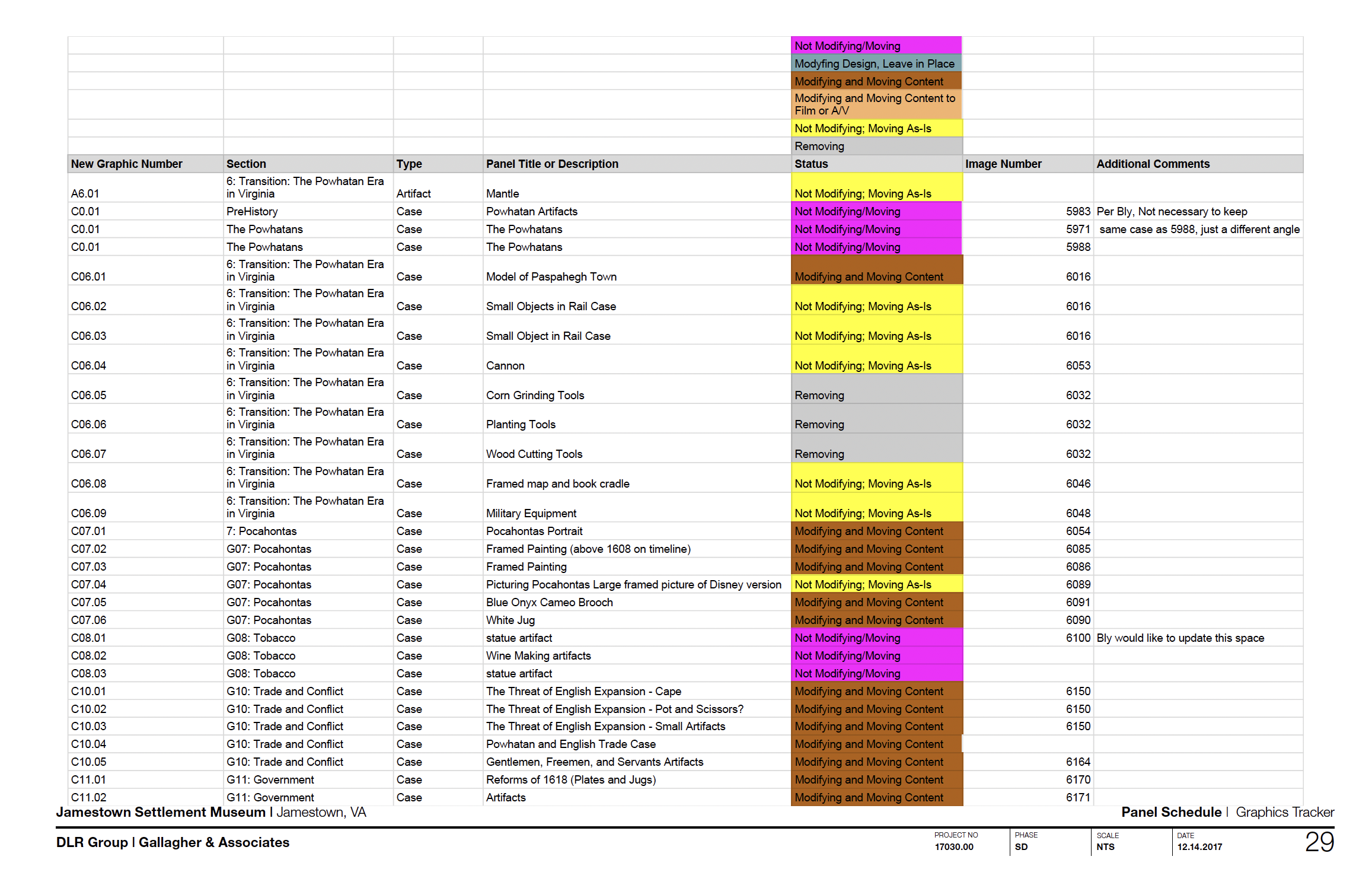Click the DLR Group Gallagher & Associates text

pos(173,842)
